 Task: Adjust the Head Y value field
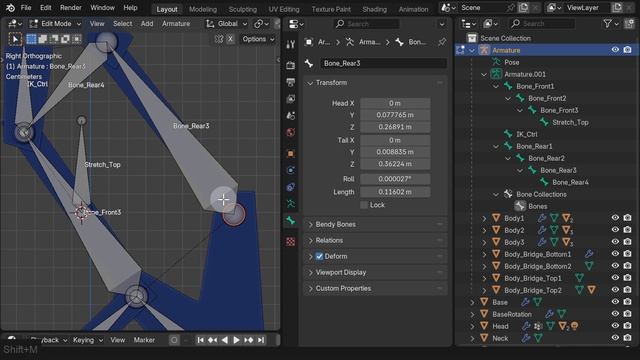pyautogui.click(x=395, y=115)
